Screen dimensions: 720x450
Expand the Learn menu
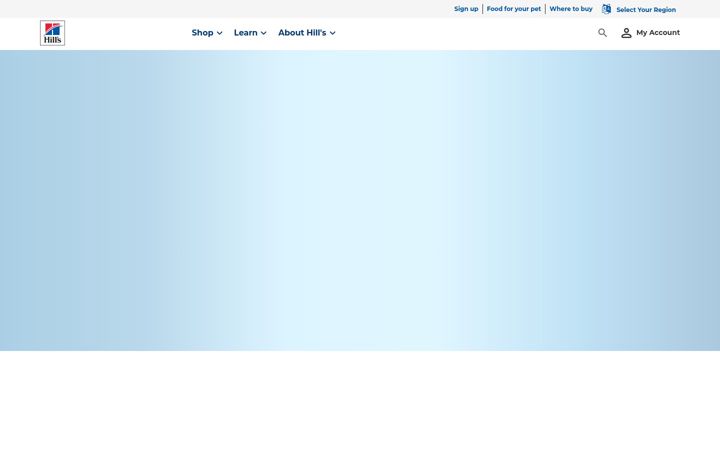point(250,33)
